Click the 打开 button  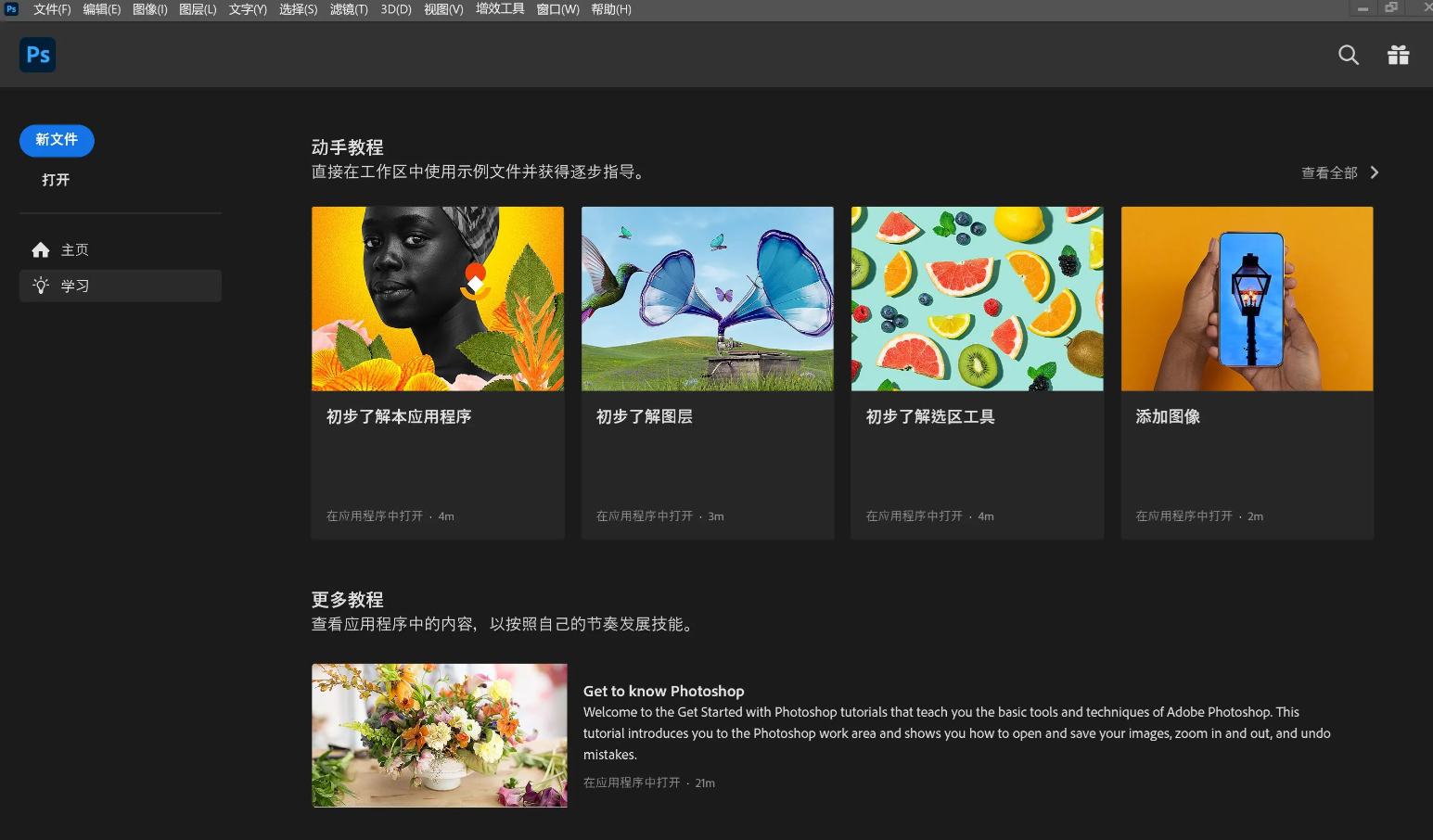coord(56,180)
